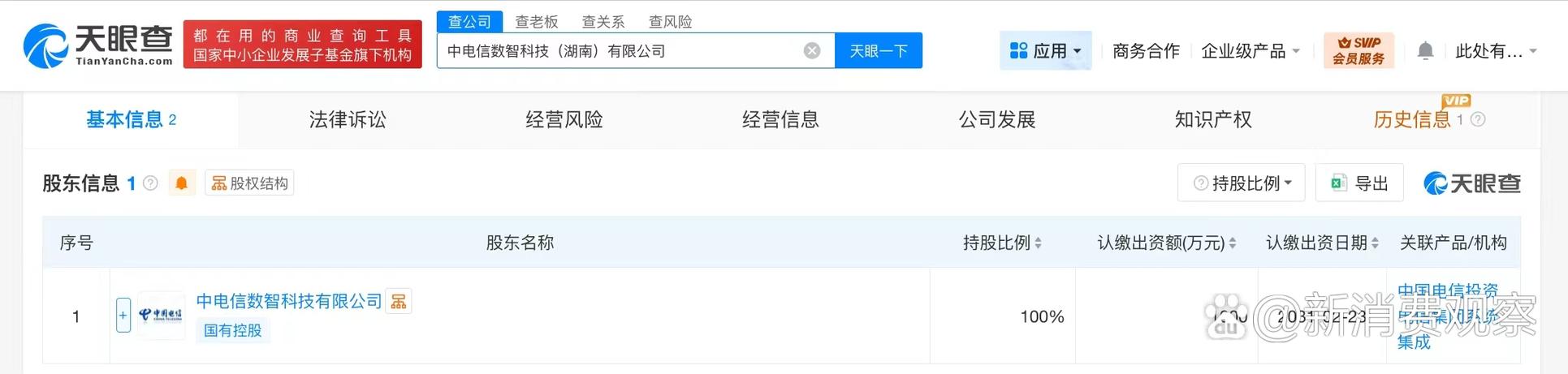
Task: Expand shareholder row with the plus button
Action: [x=123, y=315]
